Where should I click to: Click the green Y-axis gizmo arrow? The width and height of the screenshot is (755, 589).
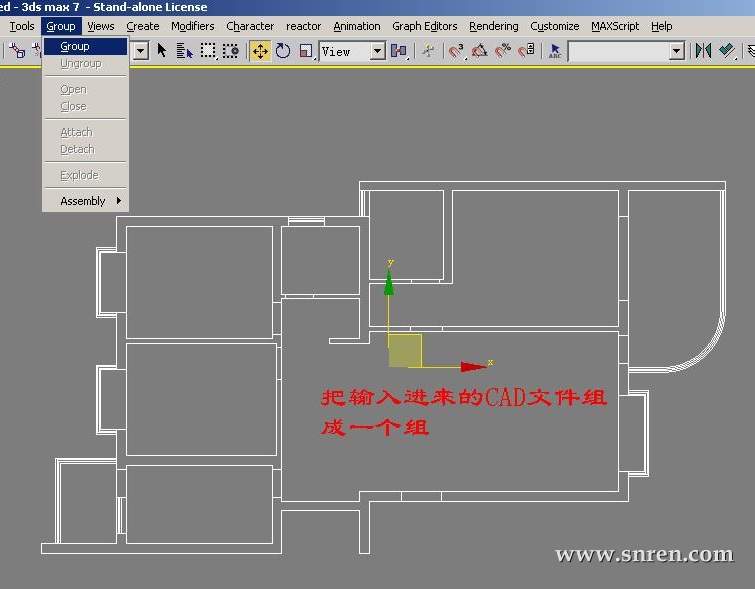389,283
